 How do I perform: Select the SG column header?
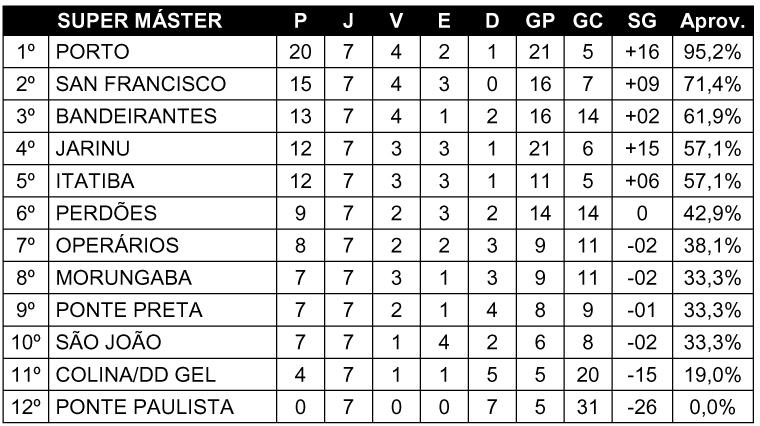point(642,20)
